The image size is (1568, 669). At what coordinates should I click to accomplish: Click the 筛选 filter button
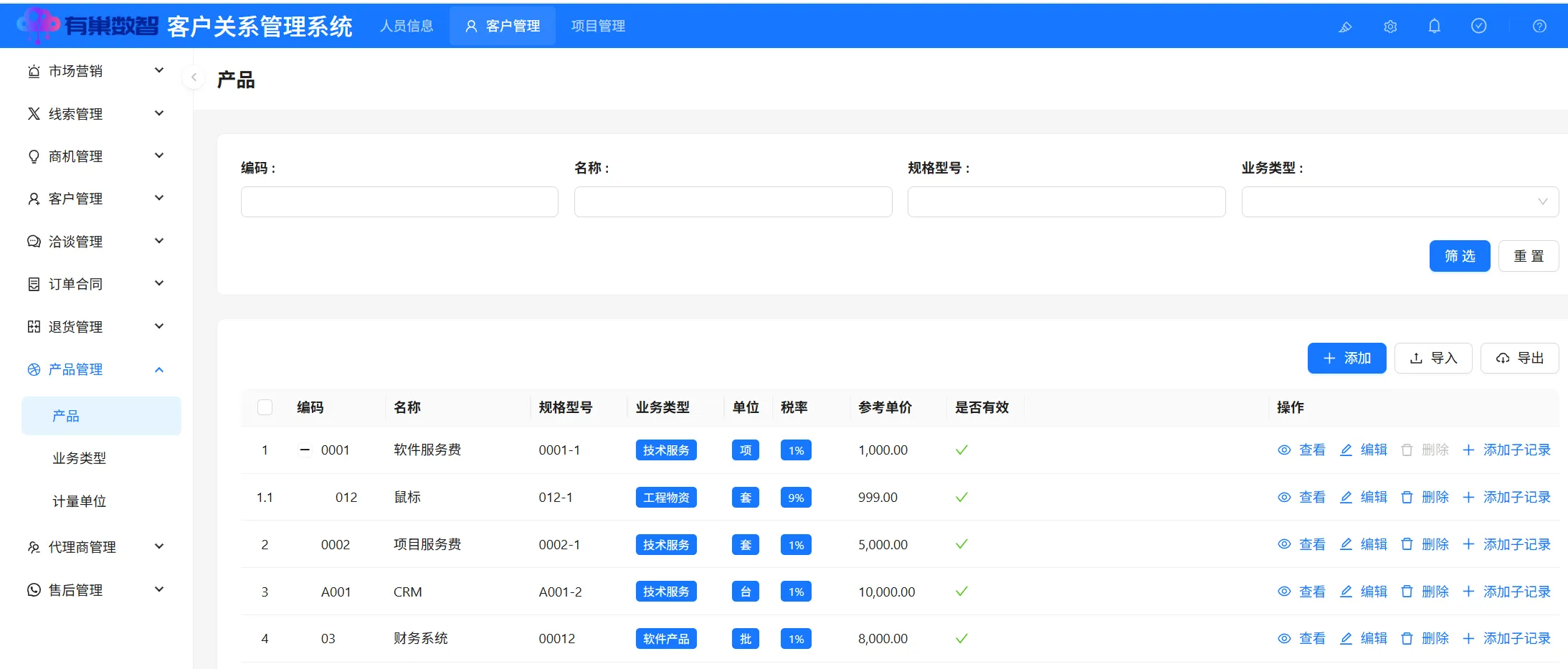click(x=1460, y=256)
